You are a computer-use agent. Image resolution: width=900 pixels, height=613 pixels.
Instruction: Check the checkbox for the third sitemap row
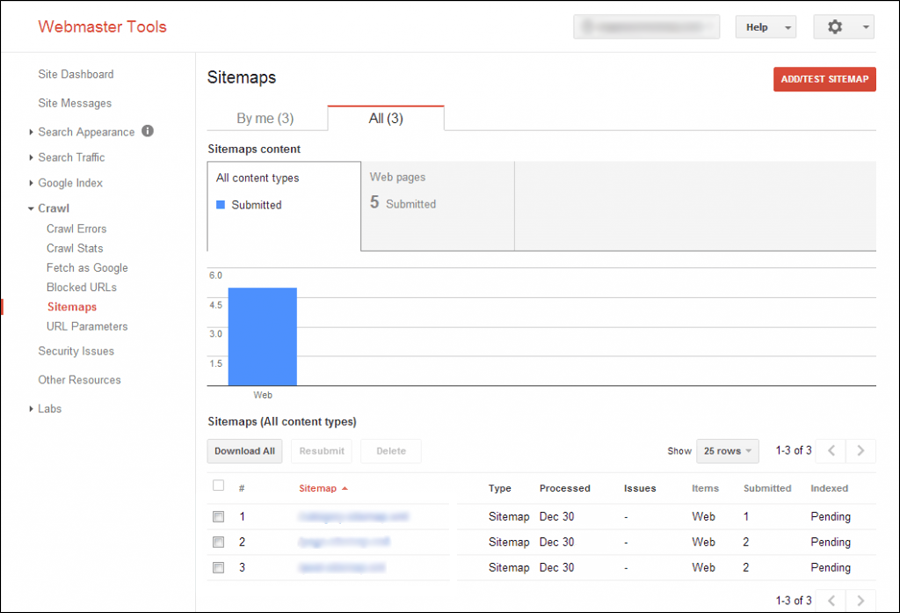tap(217, 567)
